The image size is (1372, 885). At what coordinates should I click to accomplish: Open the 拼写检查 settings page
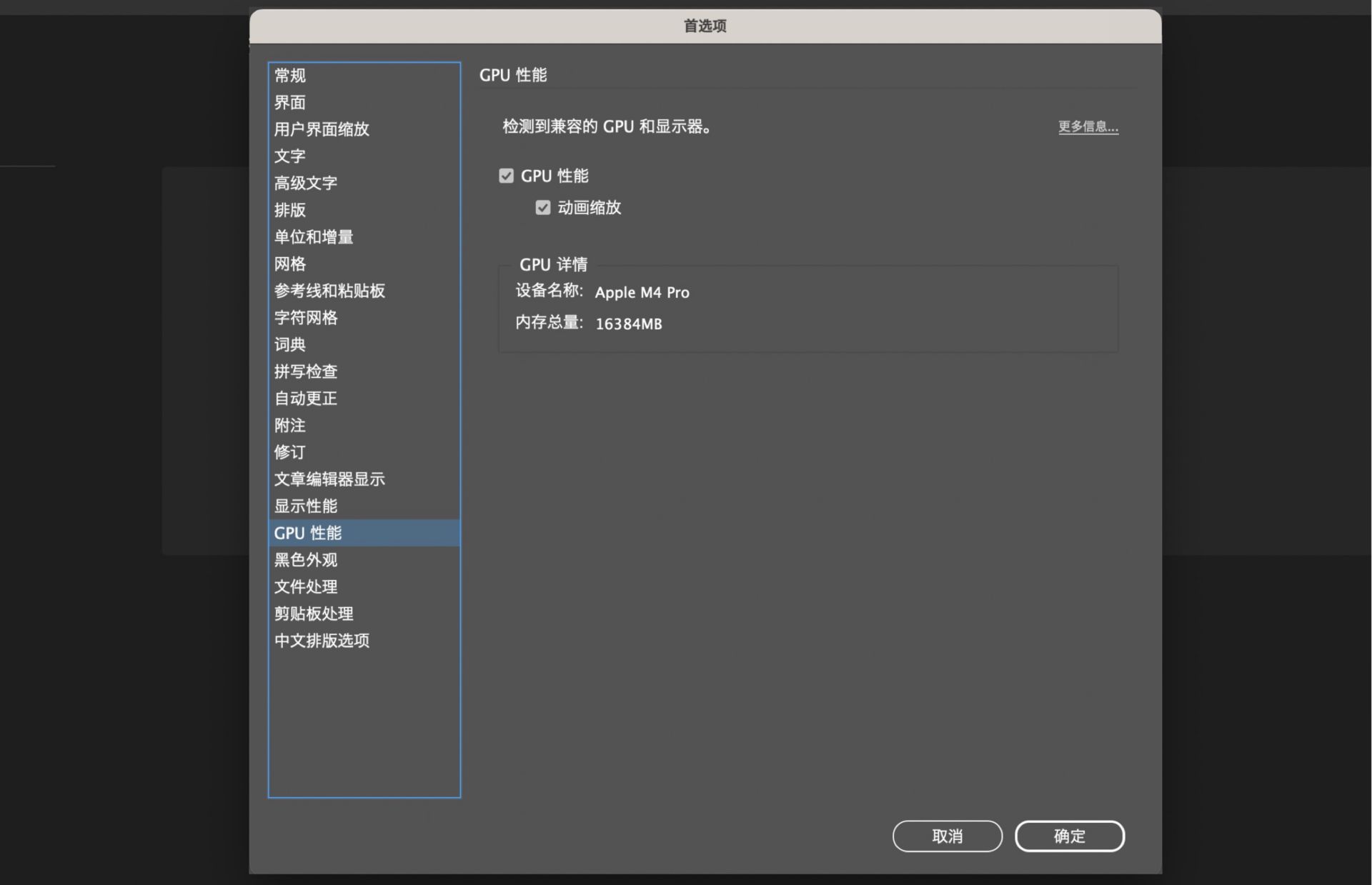[x=305, y=371]
